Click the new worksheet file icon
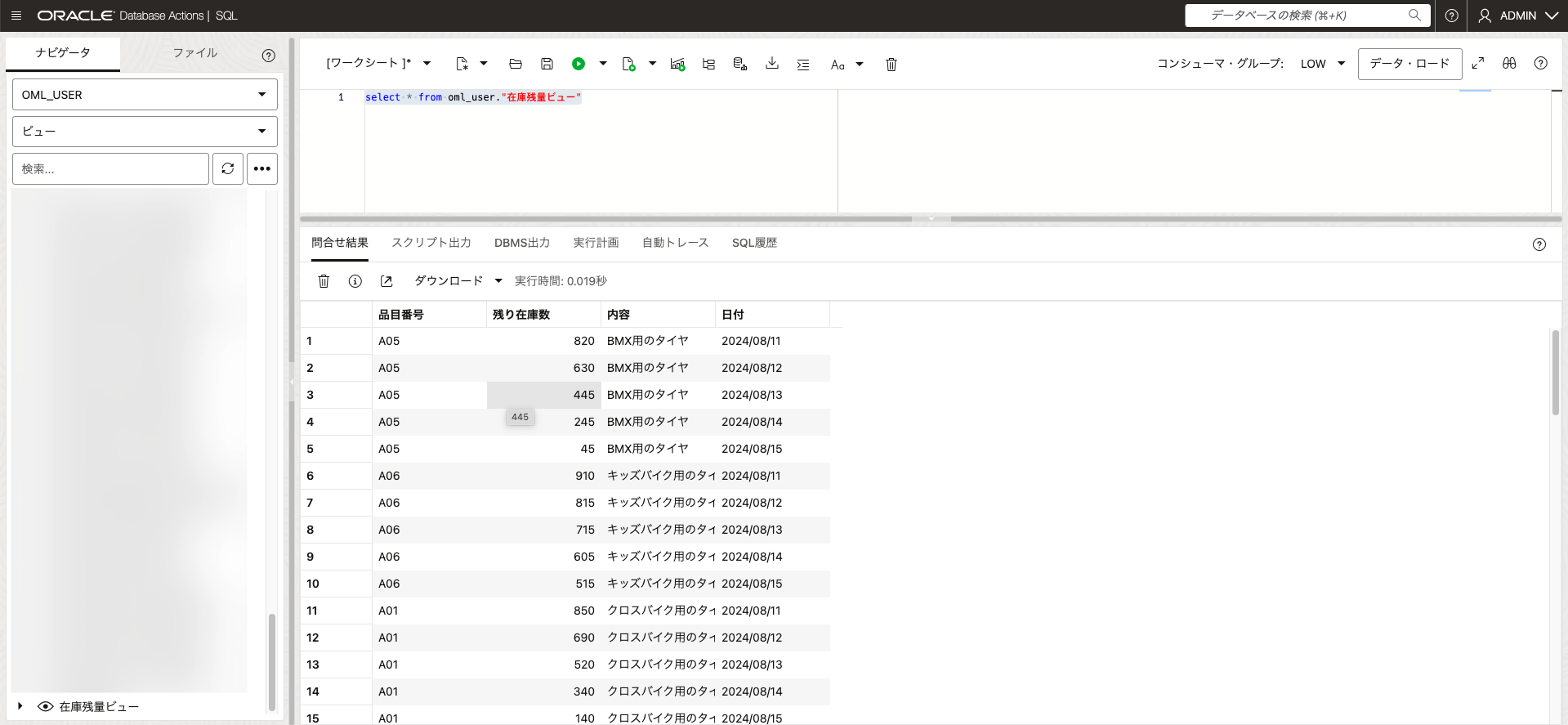 click(x=462, y=64)
